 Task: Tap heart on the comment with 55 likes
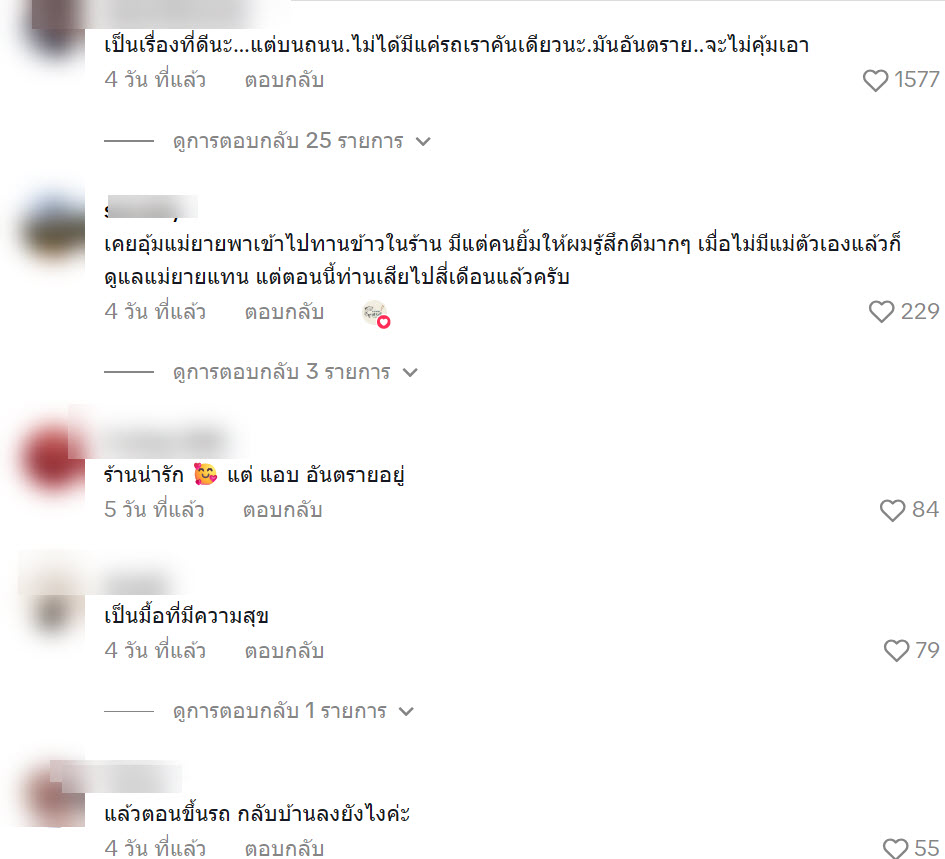[x=895, y=848]
